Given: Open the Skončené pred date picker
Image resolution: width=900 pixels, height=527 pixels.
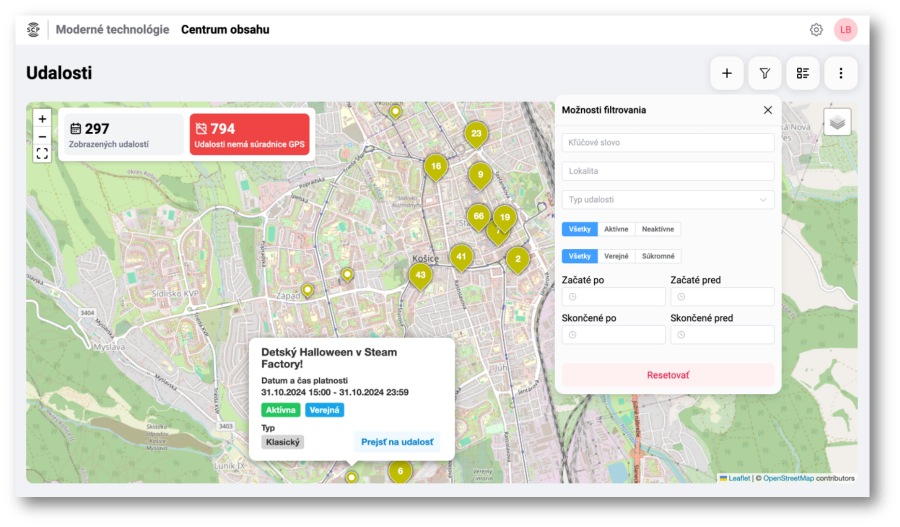Looking at the screenshot, I should click(x=722, y=335).
